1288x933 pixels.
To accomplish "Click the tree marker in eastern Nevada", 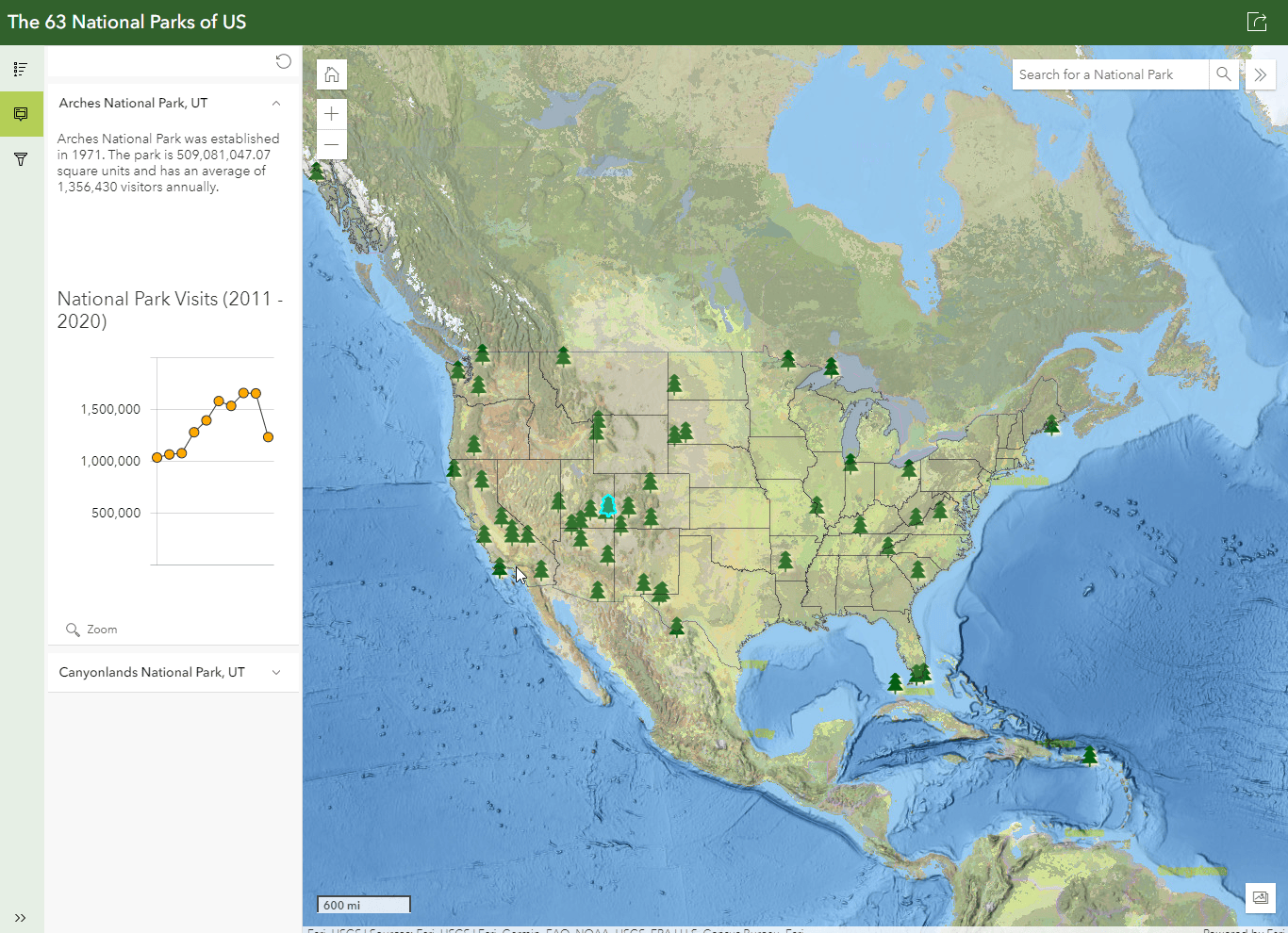I will click(558, 499).
